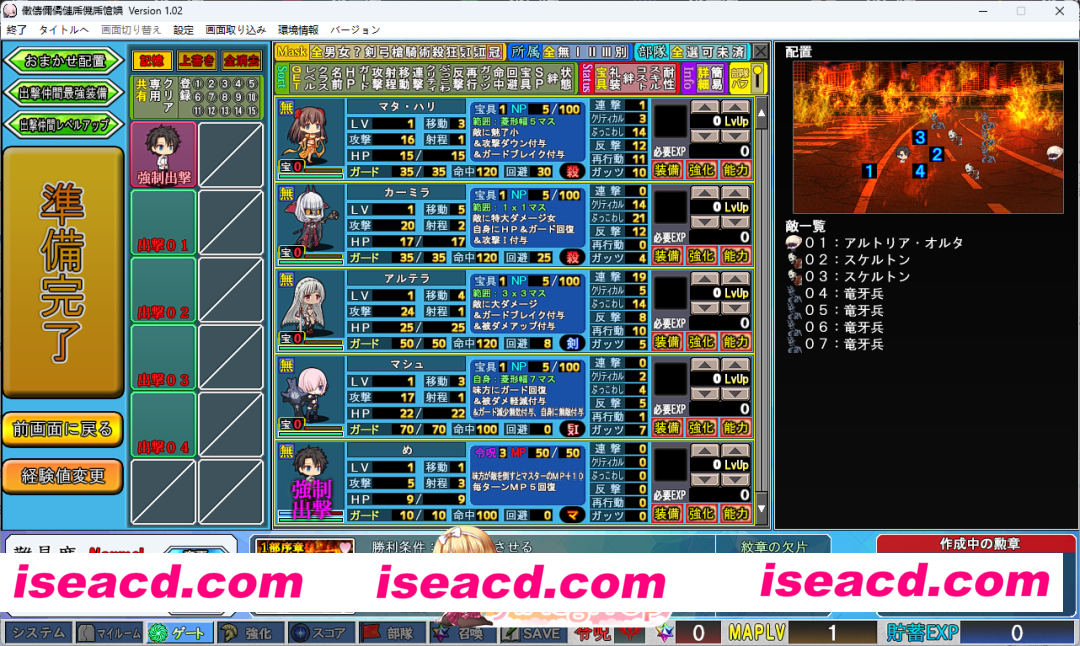Viewport: 1080px width, 646px height.
Task: Decrease マタ・ハリ LvUp with down arrow
Action: pyautogui.click(x=736, y=136)
